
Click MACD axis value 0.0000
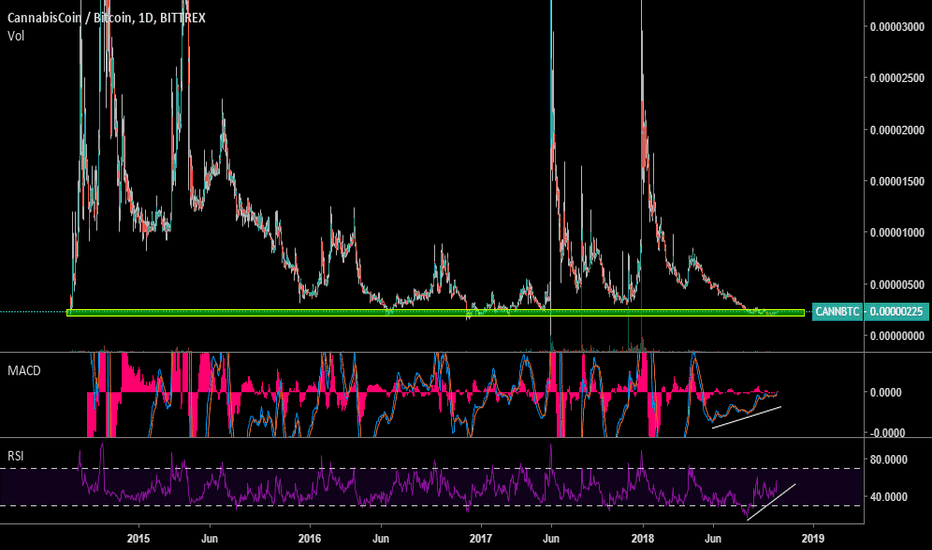click(886, 392)
